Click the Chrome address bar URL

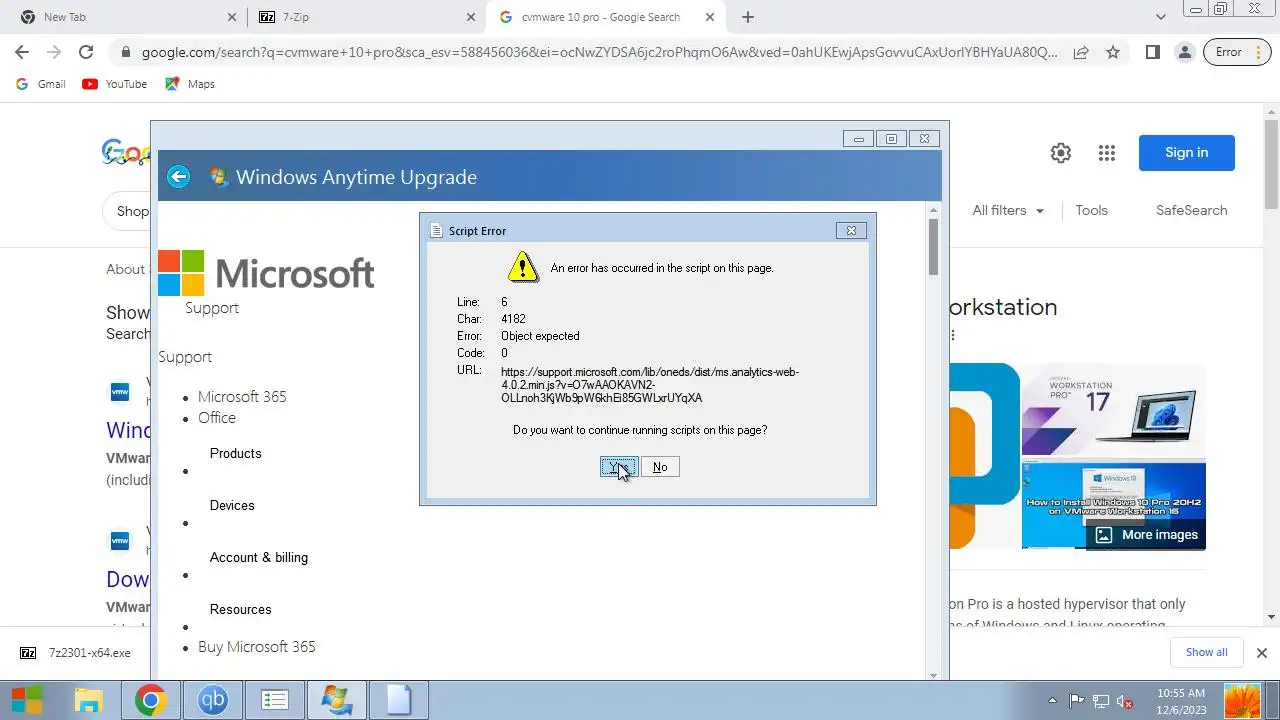click(599, 52)
